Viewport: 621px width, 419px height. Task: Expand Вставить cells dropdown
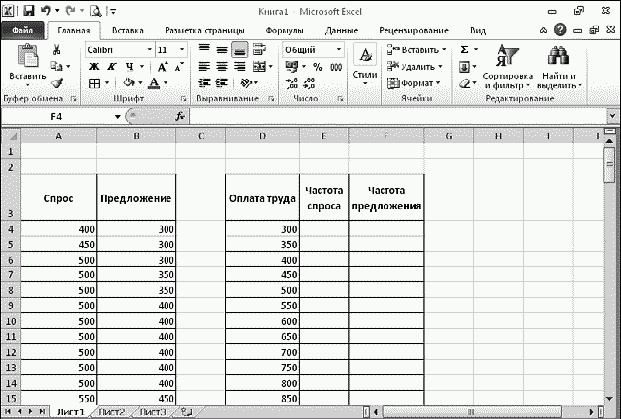444,50
